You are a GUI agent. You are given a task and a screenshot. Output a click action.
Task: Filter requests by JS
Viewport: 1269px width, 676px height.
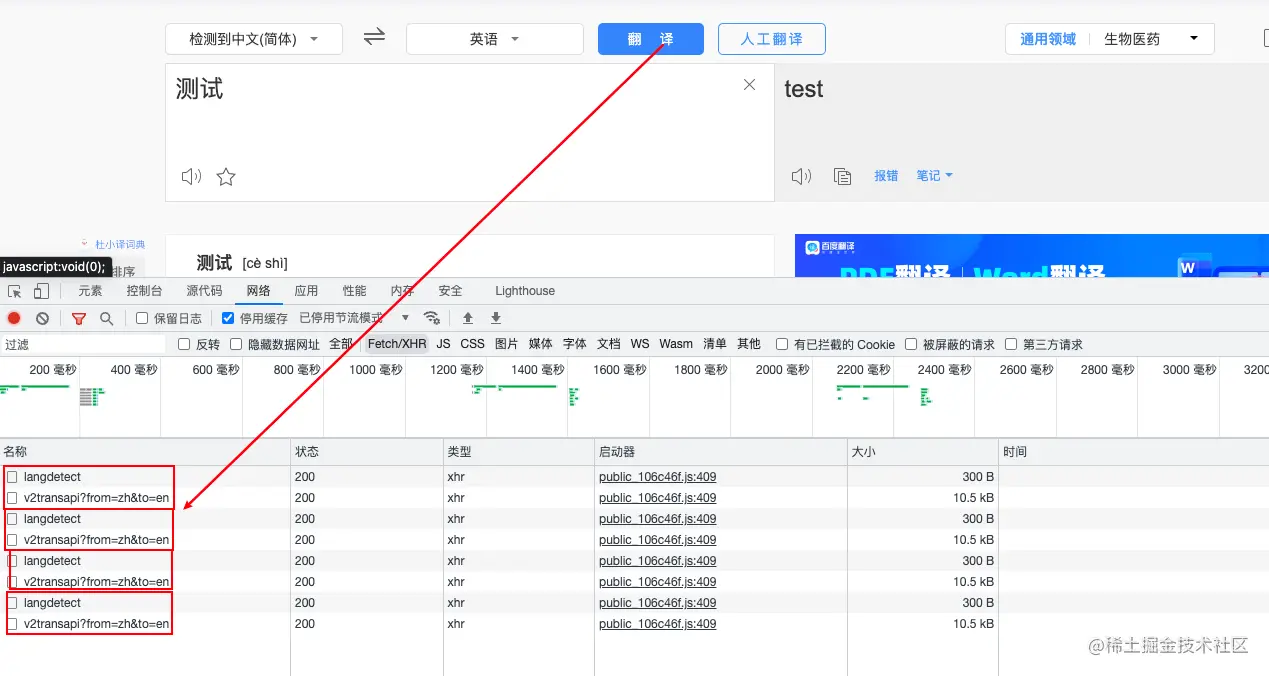pos(443,344)
